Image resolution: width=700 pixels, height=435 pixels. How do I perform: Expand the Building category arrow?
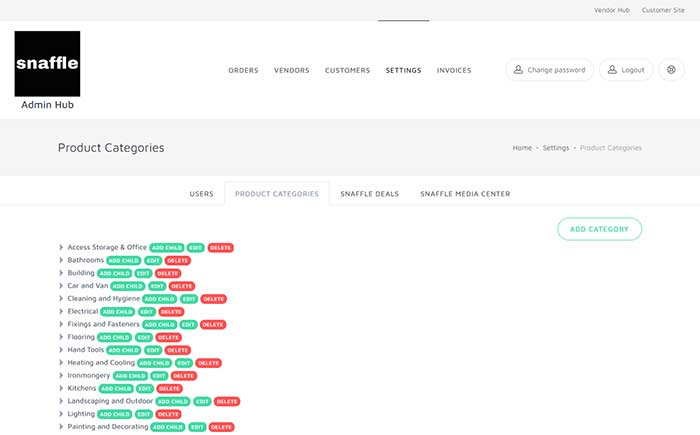click(x=61, y=273)
